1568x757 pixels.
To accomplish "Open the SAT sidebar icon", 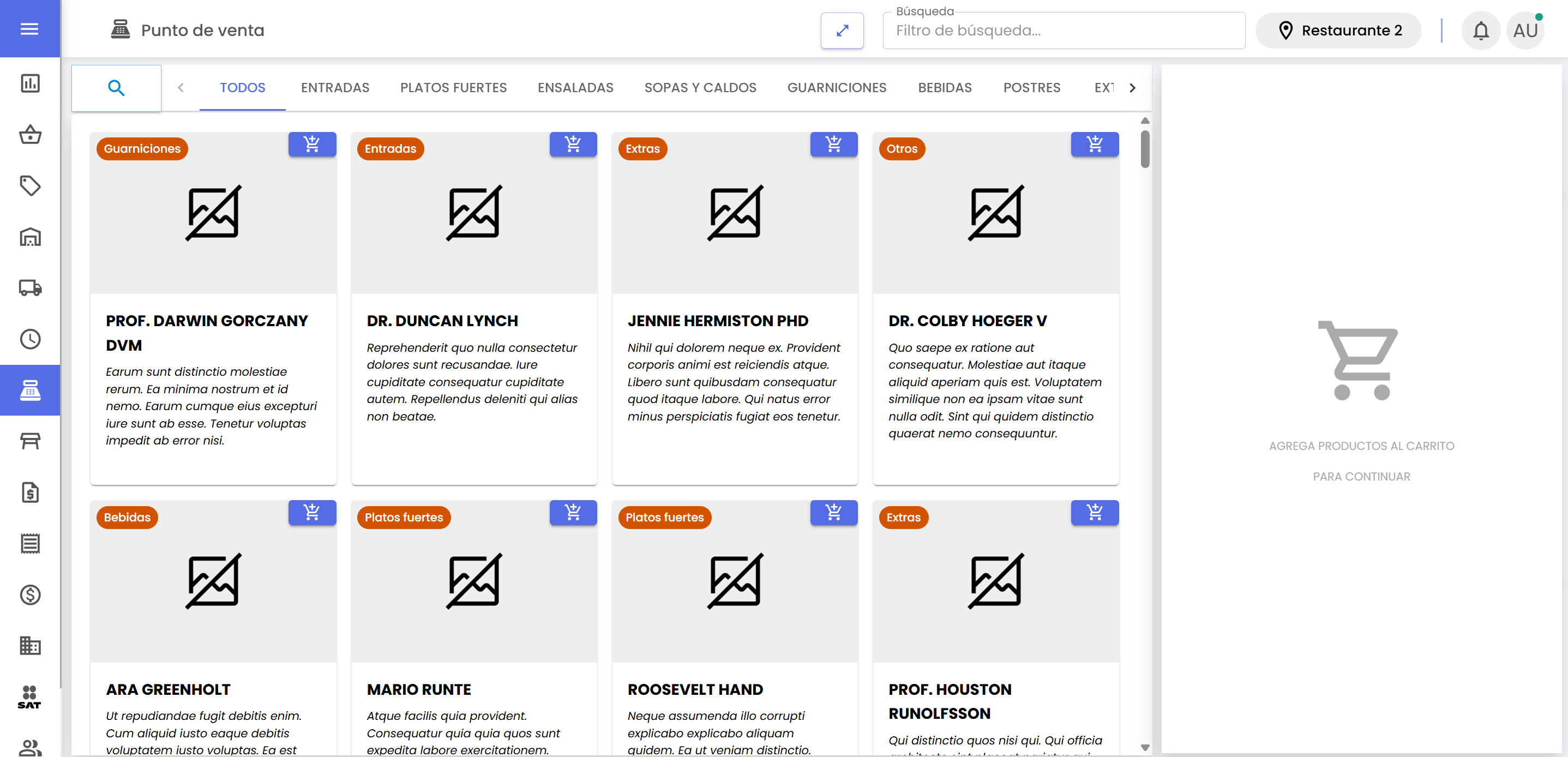I will (x=29, y=698).
